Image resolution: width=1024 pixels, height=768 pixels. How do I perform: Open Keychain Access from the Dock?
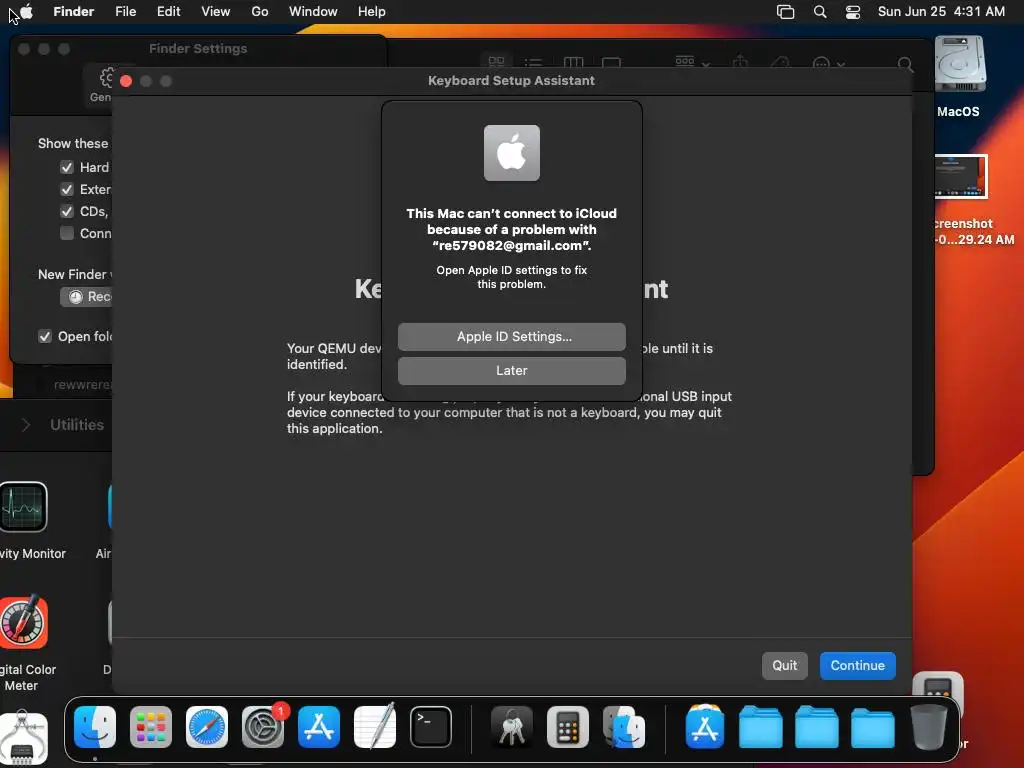click(x=512, y=727)
